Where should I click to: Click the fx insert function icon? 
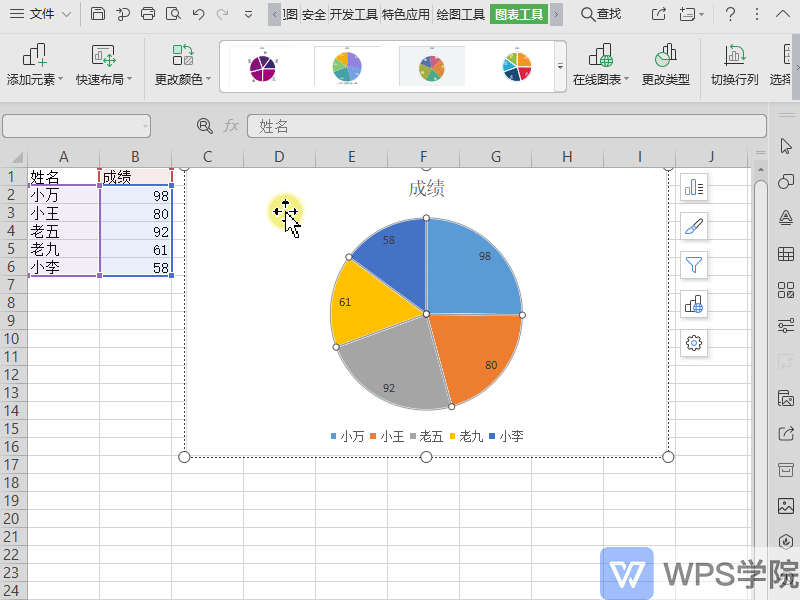click(x=231, y=126)
